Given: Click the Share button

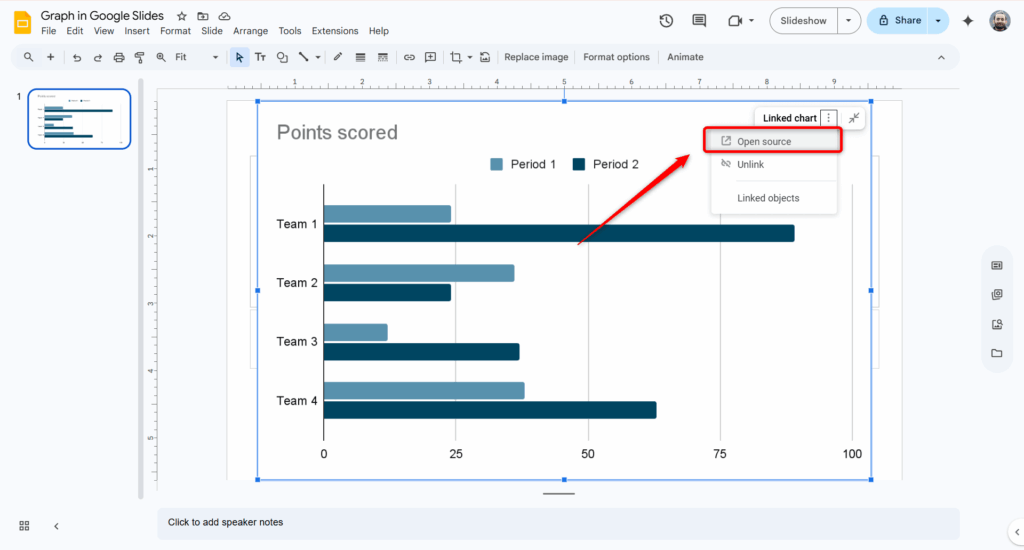Looking at the screenshot, I should pyautogui.click(x=898, y=21).
